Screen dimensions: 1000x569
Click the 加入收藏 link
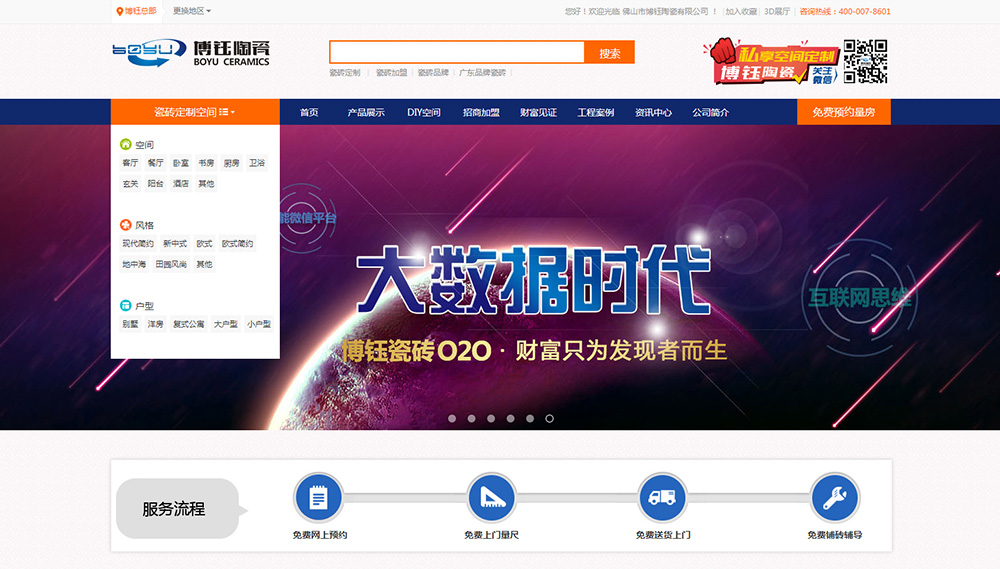point(740,11)
